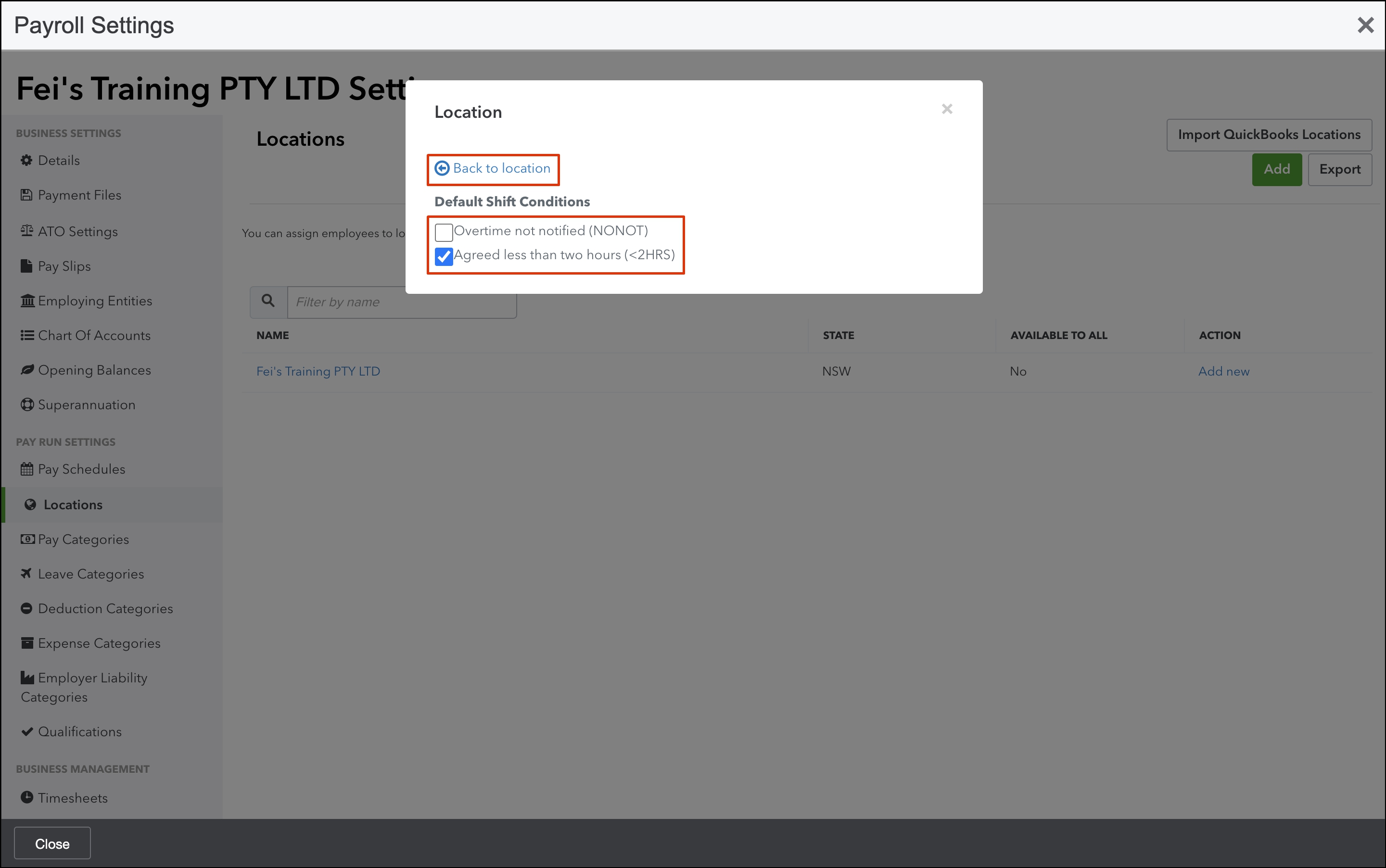Enable Overtime not notified (NONOT) checkbox
Image resolution: width=1386 pixels, height=868 pixels.
tap(443, 232)
